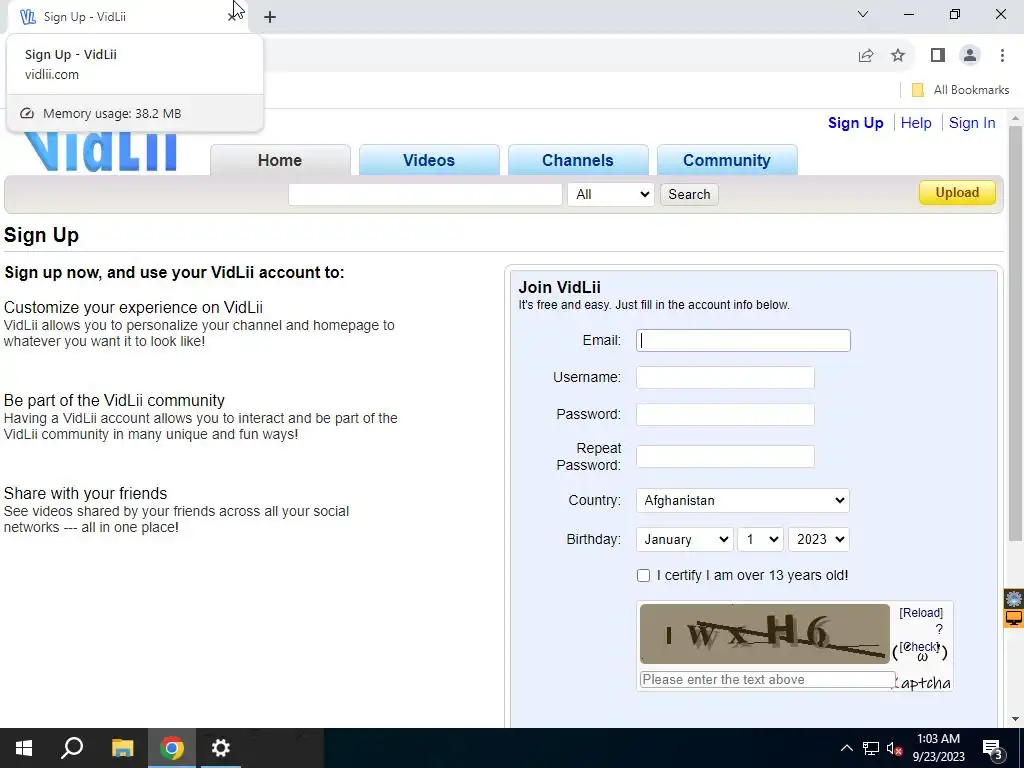The height and width of the screenshot is (768, 1024).
Task: Open File Explorer from the taskbar
Action: click(122, 748)
